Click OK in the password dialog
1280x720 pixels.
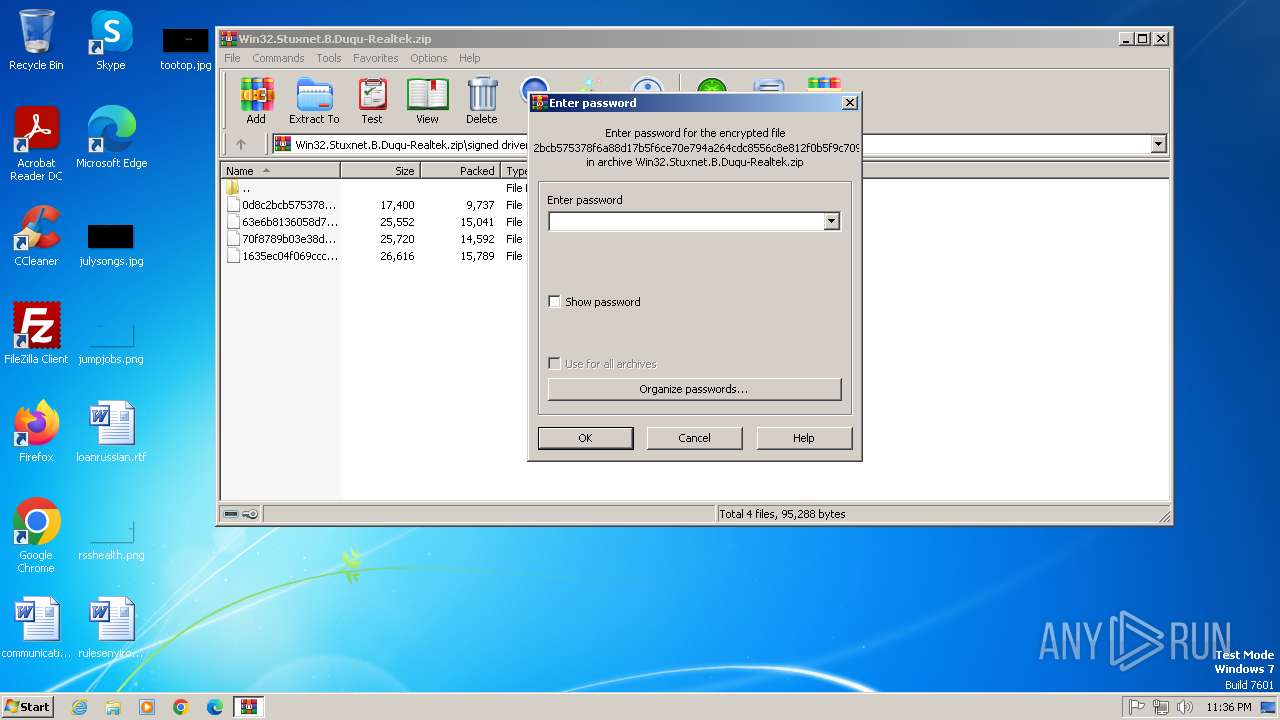click(x=585, y=438)
